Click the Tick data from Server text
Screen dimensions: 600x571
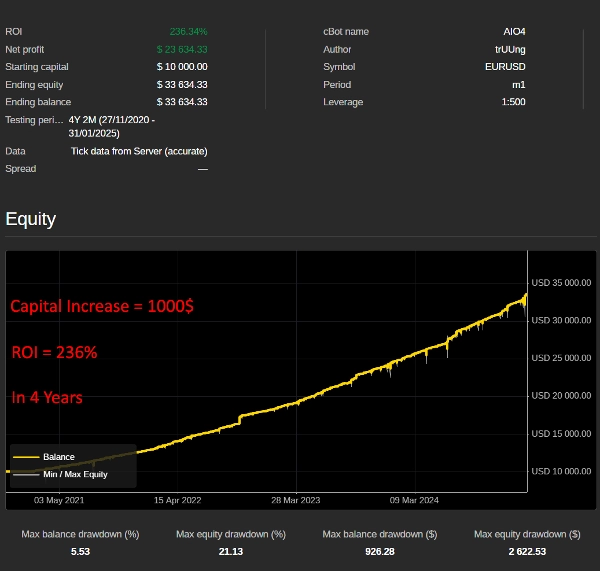click(139, 151)
